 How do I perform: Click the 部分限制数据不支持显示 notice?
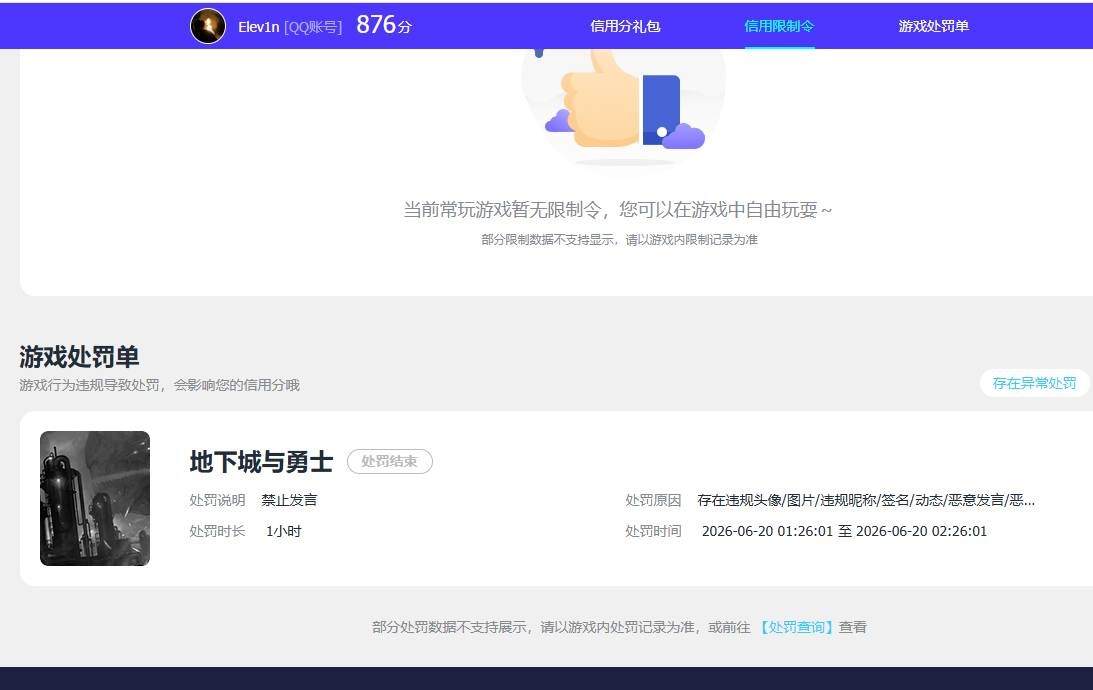click(619, 240)
